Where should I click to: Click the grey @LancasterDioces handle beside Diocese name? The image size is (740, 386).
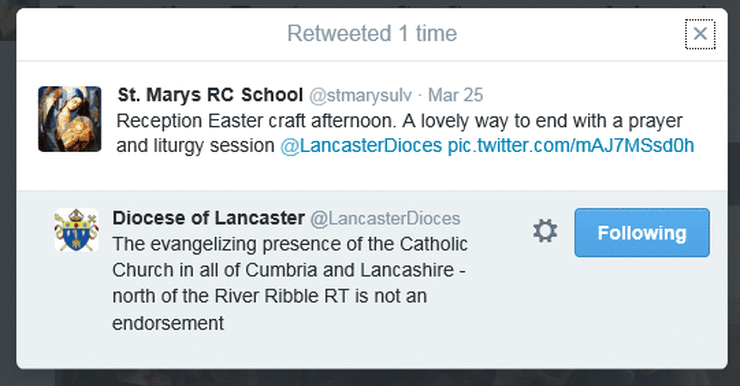385,218
